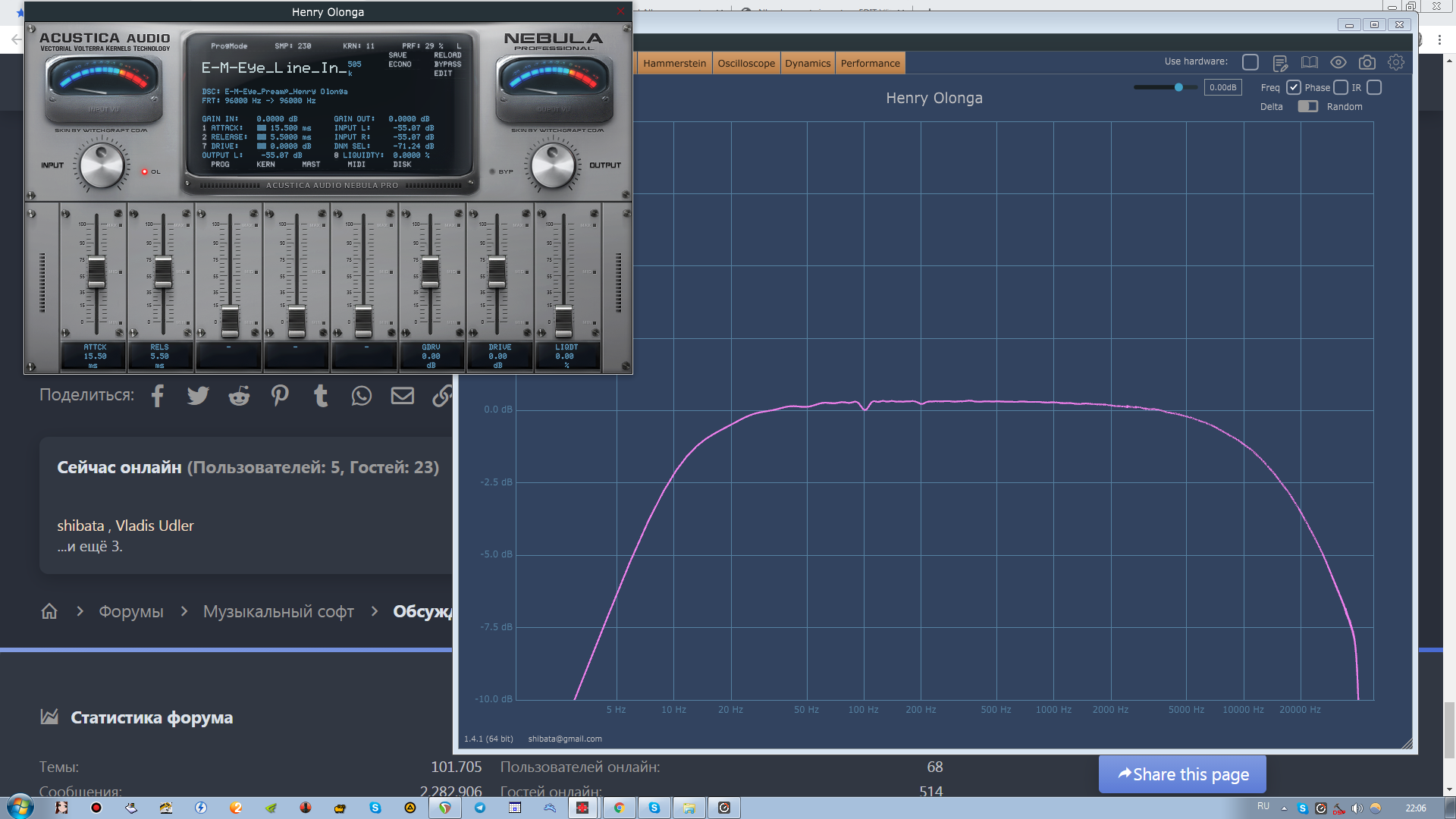Take a snapshot with camera icon
Screen dimensions: 1456x819
[1367, 63]
